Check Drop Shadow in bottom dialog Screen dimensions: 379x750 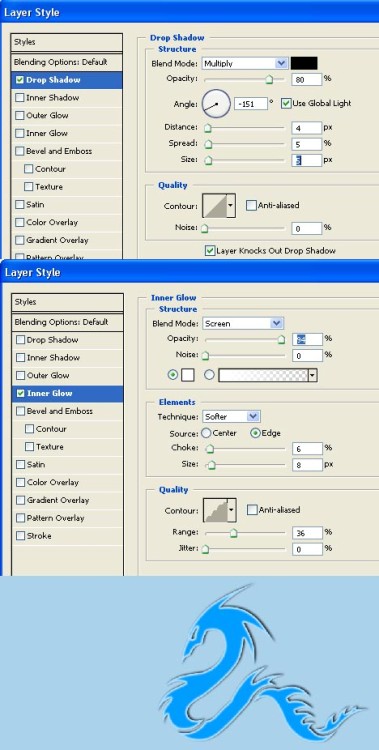(21, 340)
